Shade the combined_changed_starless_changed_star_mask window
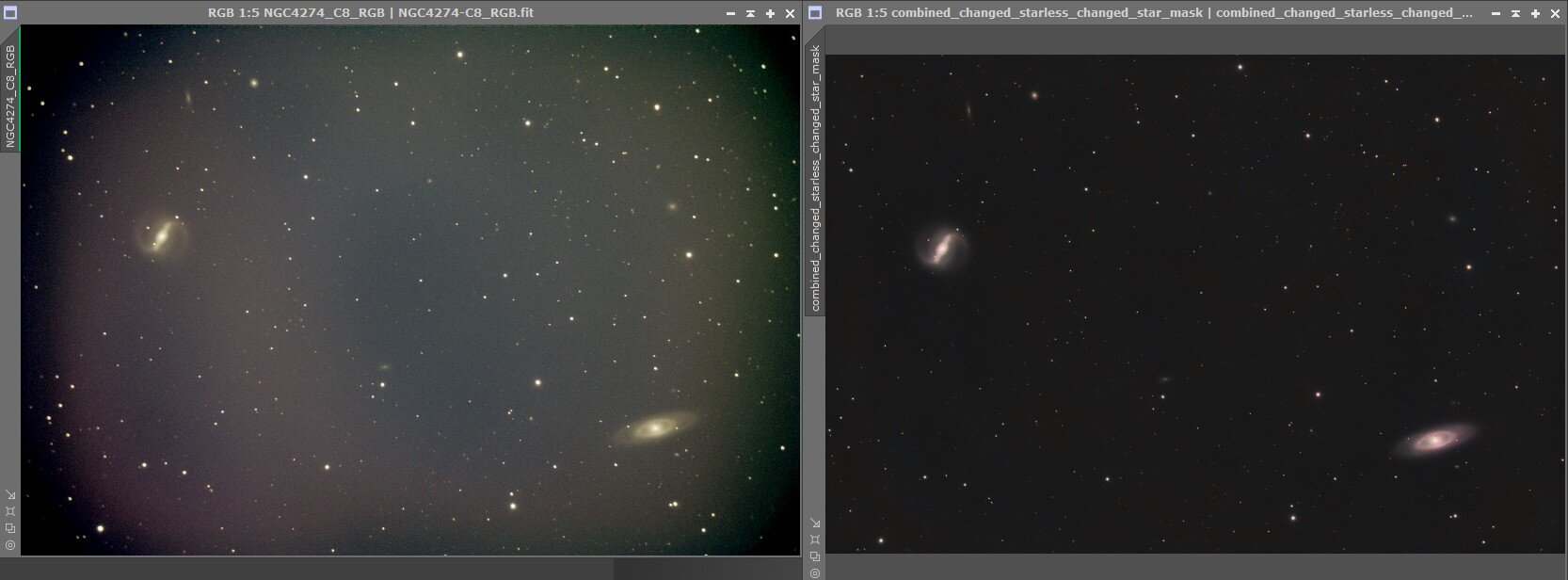This screenshot has width=1568, height=580. (1515, 14)
